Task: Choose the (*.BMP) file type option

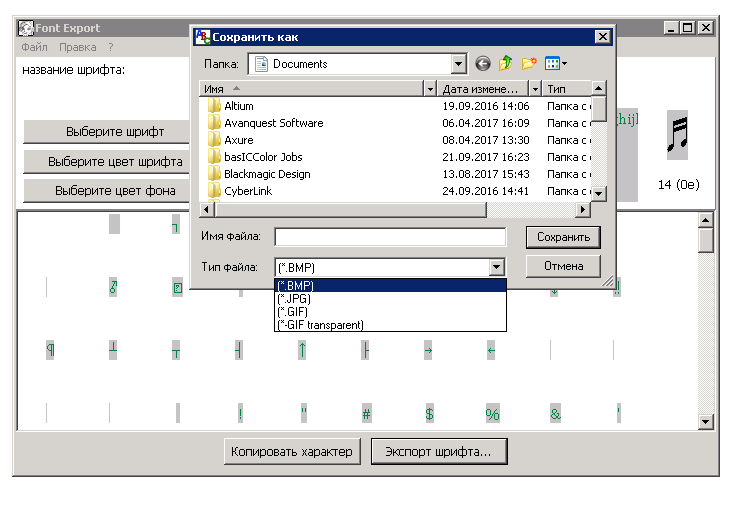Action: click(x=390, y=285)
